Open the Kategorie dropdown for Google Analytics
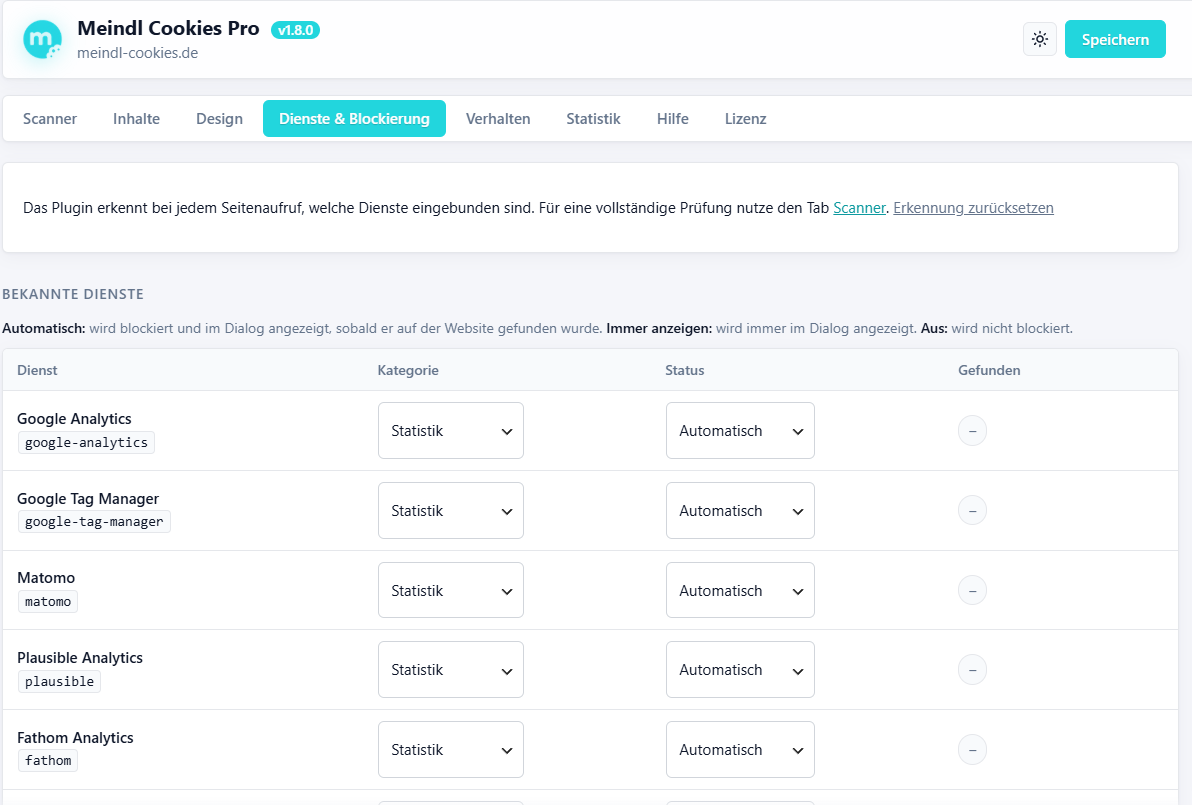This screenshot has height=805, width=1192. click(x=451, y=431)
